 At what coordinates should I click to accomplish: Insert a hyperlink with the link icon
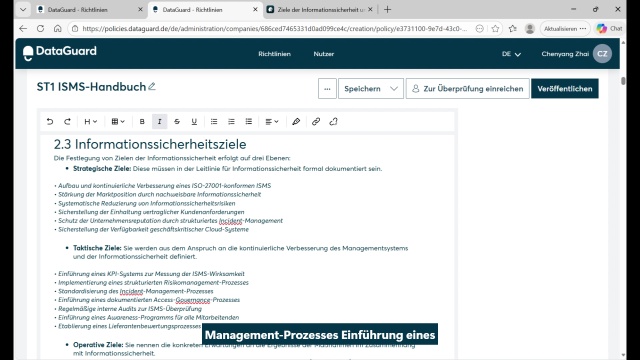click(316, 122)
